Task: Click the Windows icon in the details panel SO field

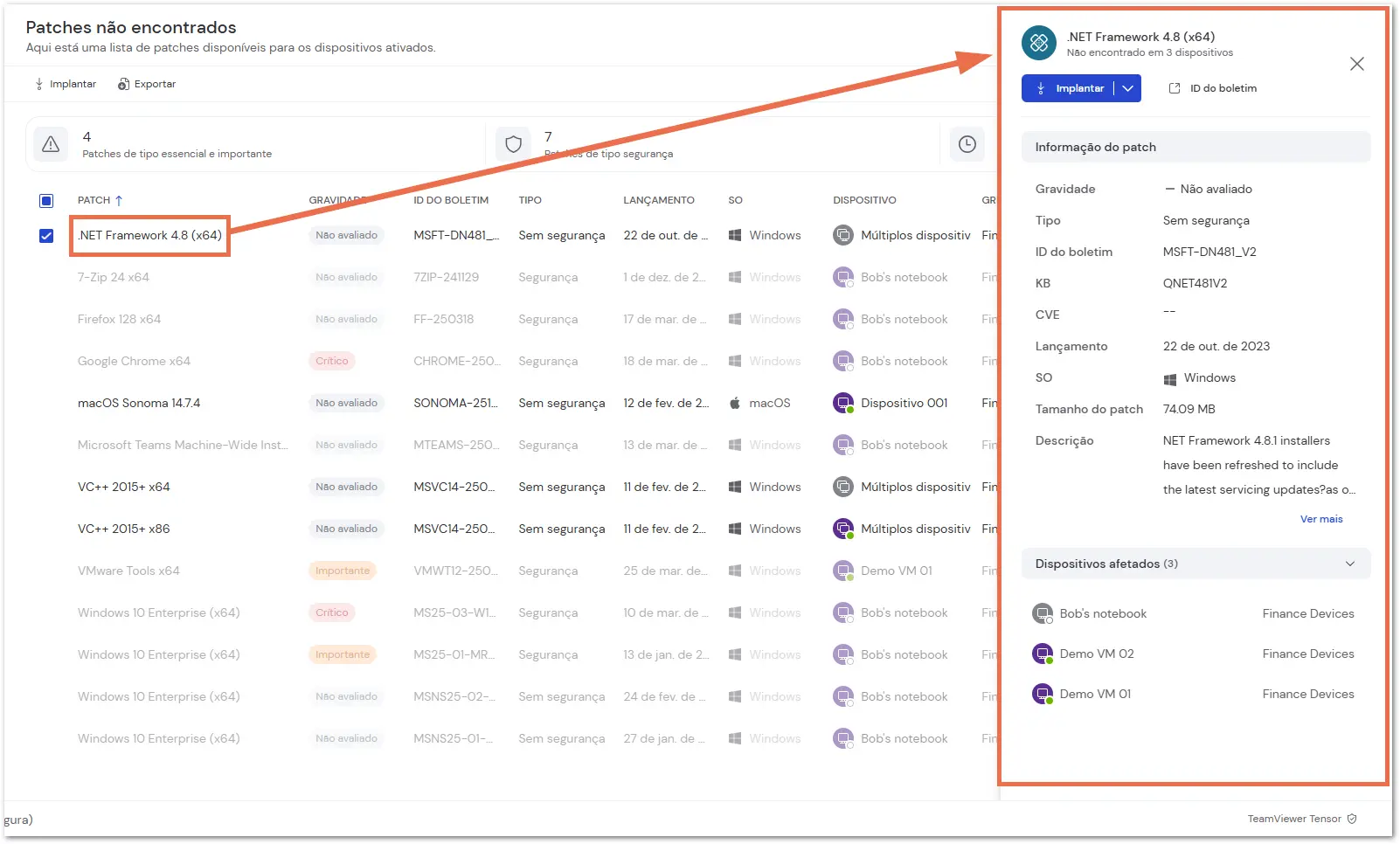Action: coord(1169,378)
